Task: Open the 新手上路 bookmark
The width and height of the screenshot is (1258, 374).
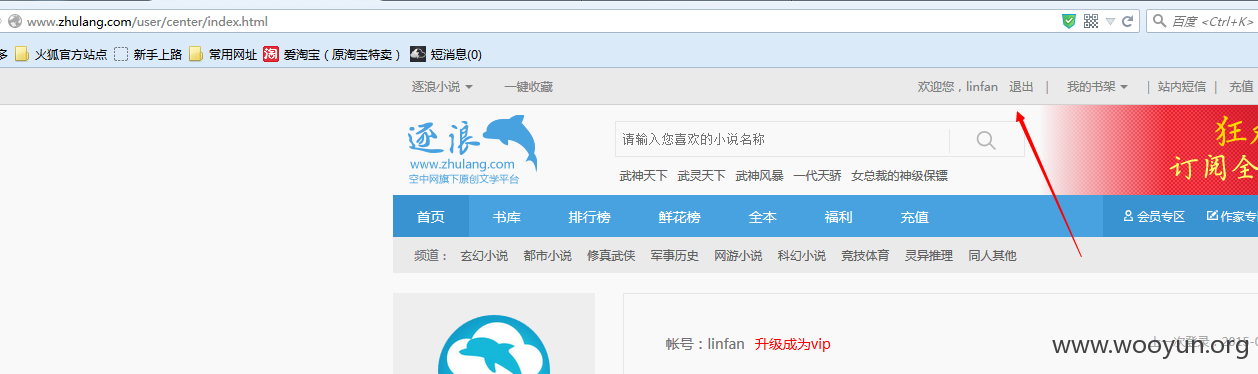Action: click(x=148, y=55)
